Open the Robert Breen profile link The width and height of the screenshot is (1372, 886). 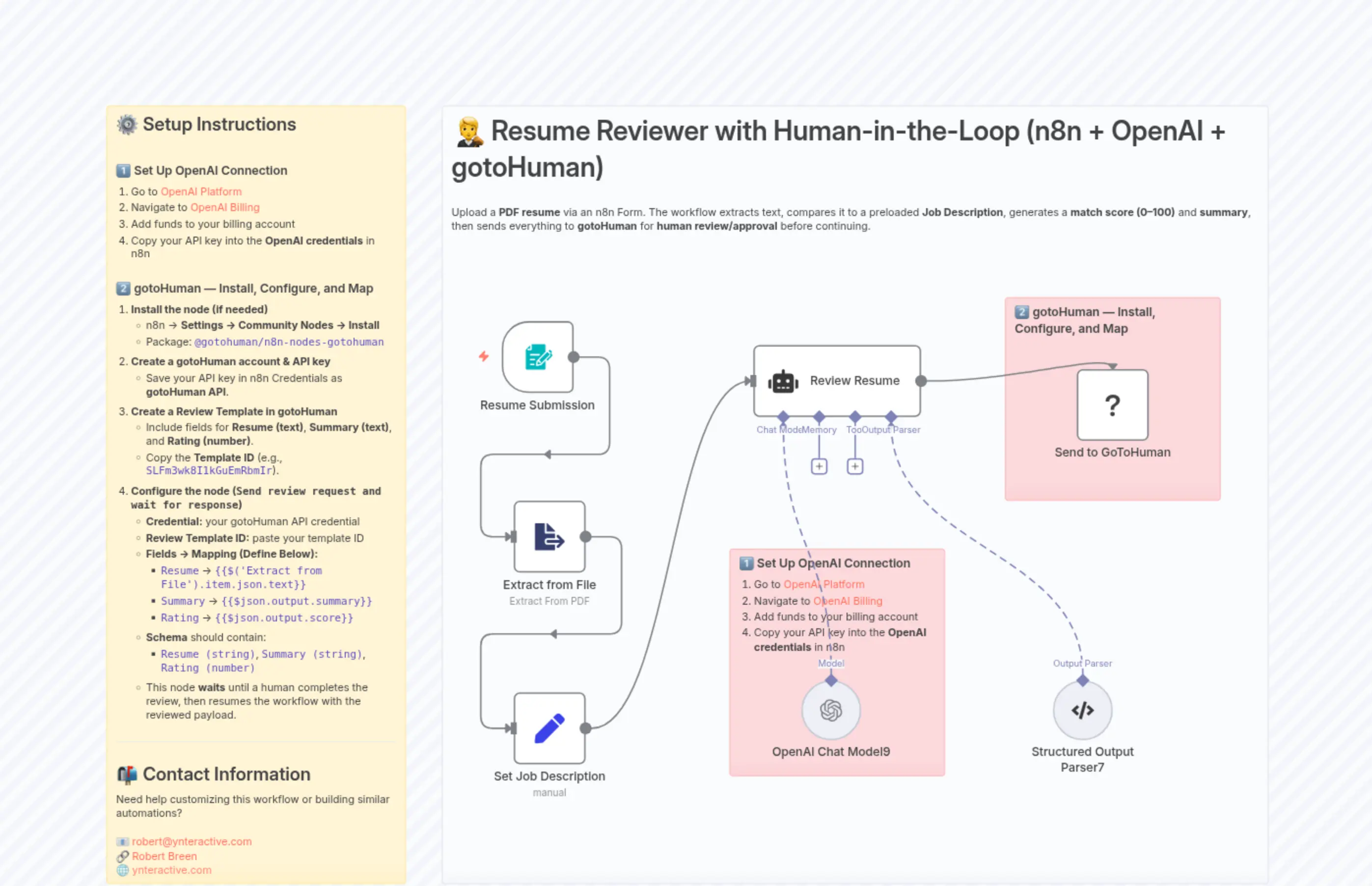coord(164,856)
